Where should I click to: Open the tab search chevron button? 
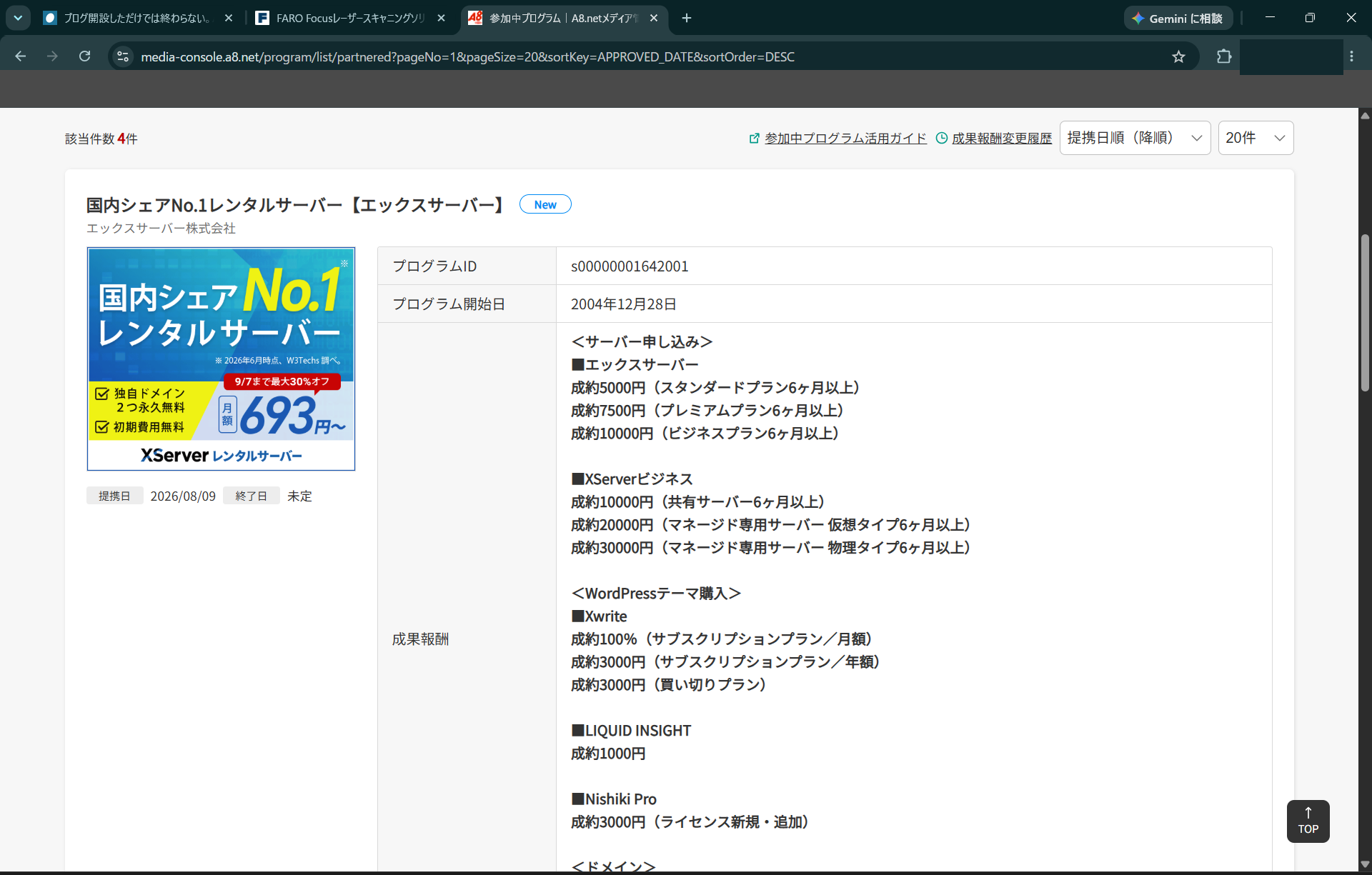point(18,18)
